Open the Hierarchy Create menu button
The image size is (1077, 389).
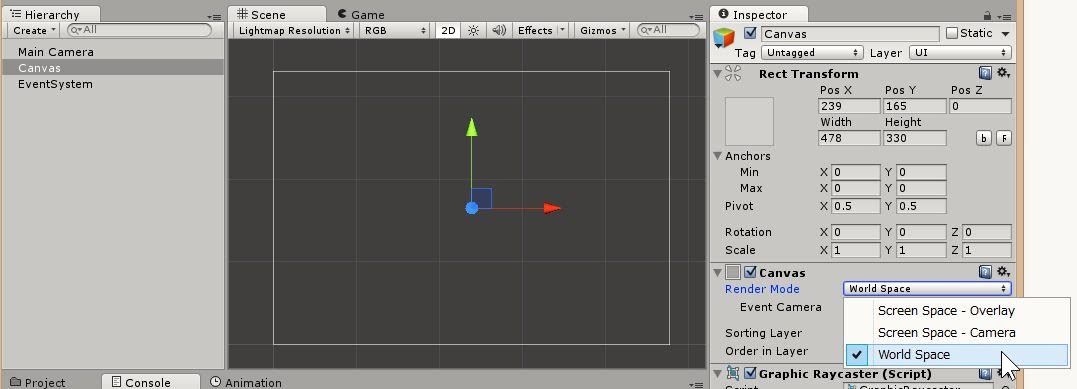coord(34,30)
